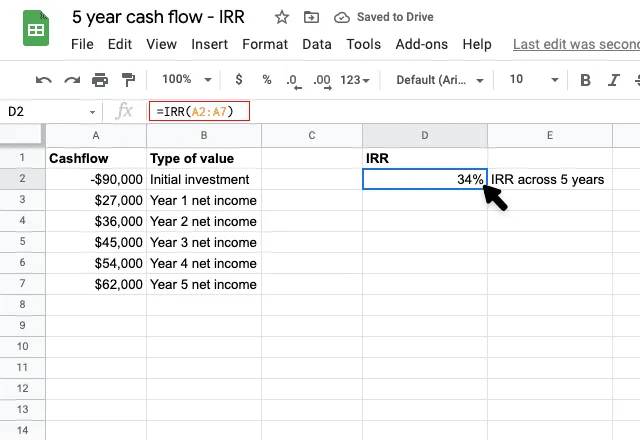Move document to folder icon
The image size is (640, 440).
pyautogui.click(x=311, y=17)
